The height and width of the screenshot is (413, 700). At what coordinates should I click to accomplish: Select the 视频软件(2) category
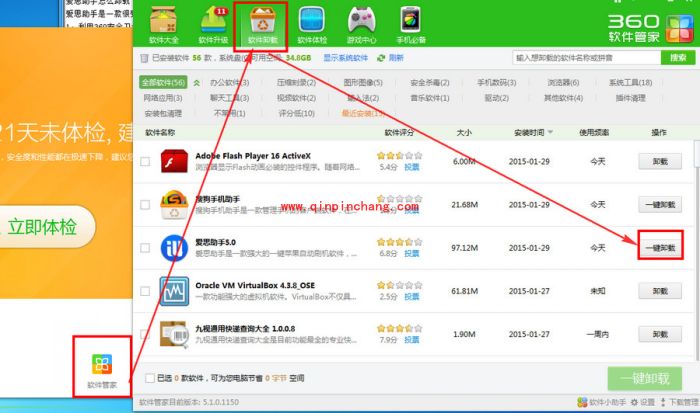(296, 98)
